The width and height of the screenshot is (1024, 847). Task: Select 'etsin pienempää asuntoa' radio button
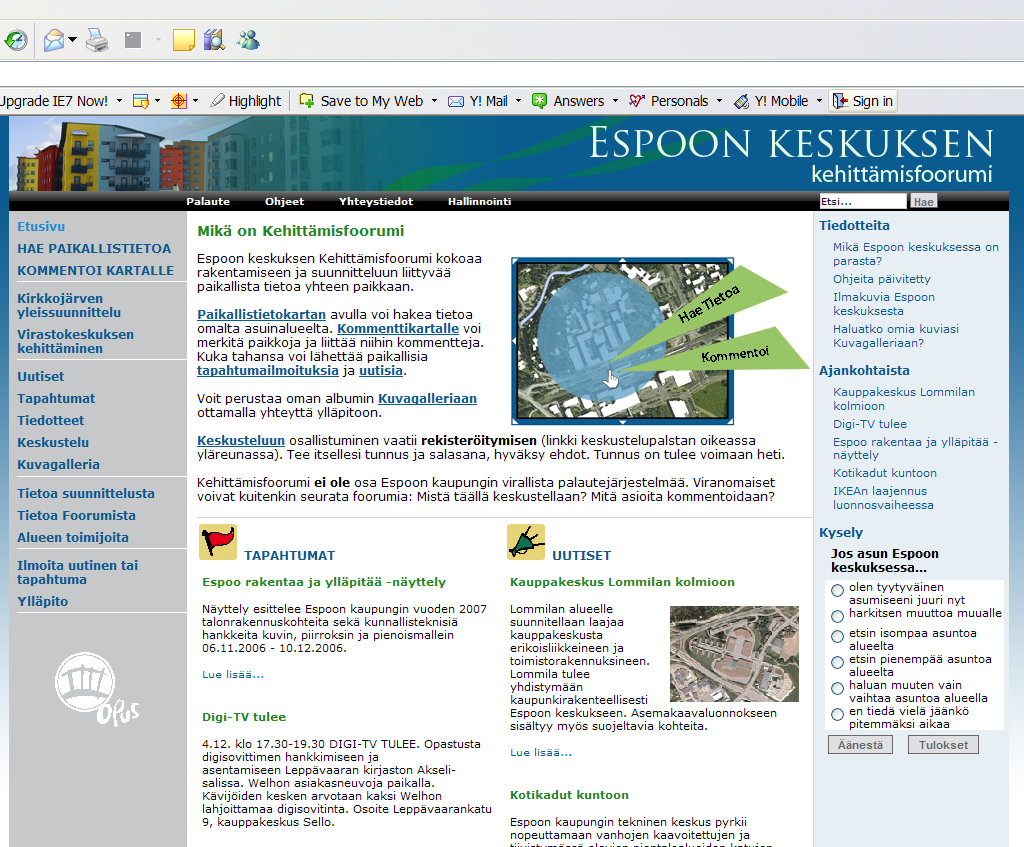(x=837, y=662)
